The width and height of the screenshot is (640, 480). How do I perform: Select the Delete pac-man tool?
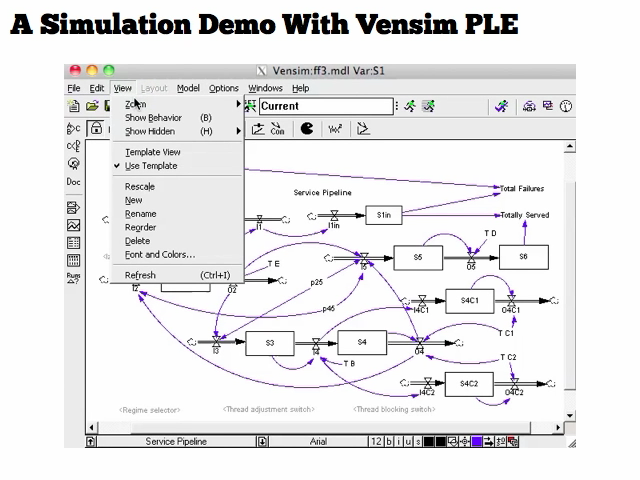307,129
